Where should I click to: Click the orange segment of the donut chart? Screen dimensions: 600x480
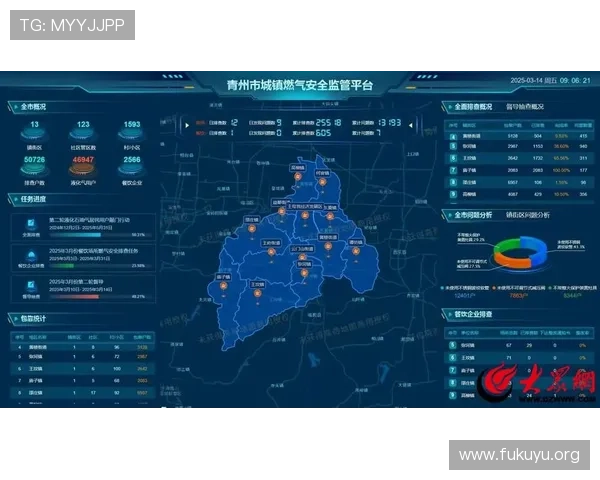pyautogui.click(x=511, y=261)
